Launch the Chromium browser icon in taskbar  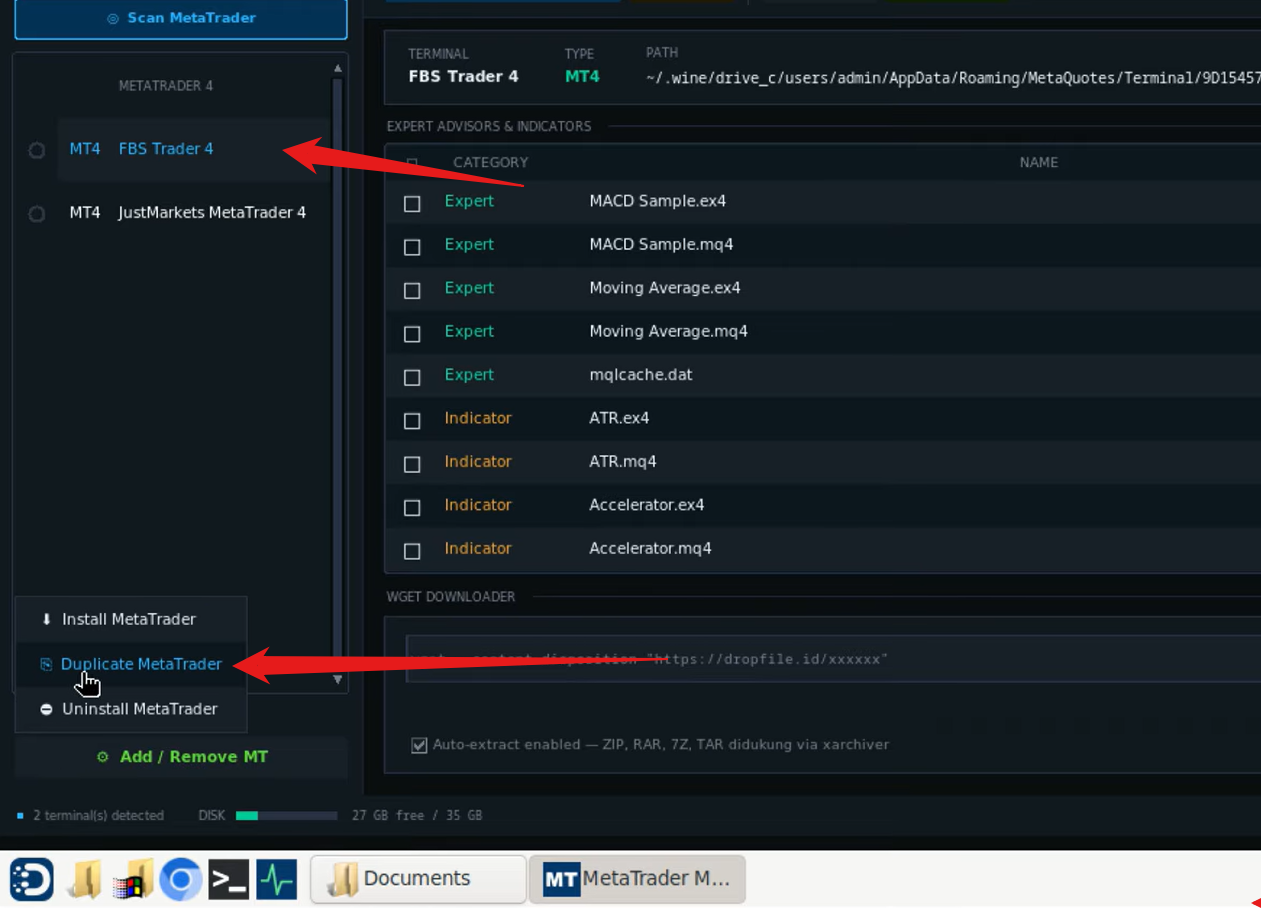point(181,879)
